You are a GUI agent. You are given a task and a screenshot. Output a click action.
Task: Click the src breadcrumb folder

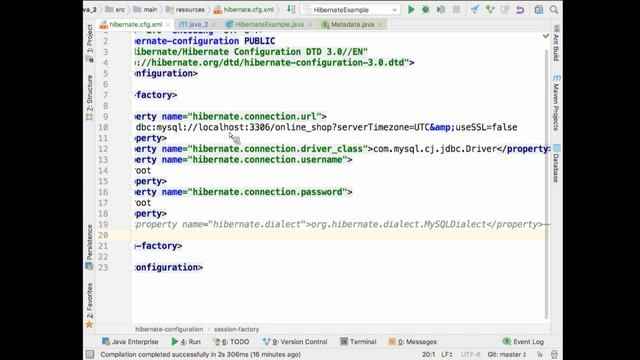click(115, 9)
